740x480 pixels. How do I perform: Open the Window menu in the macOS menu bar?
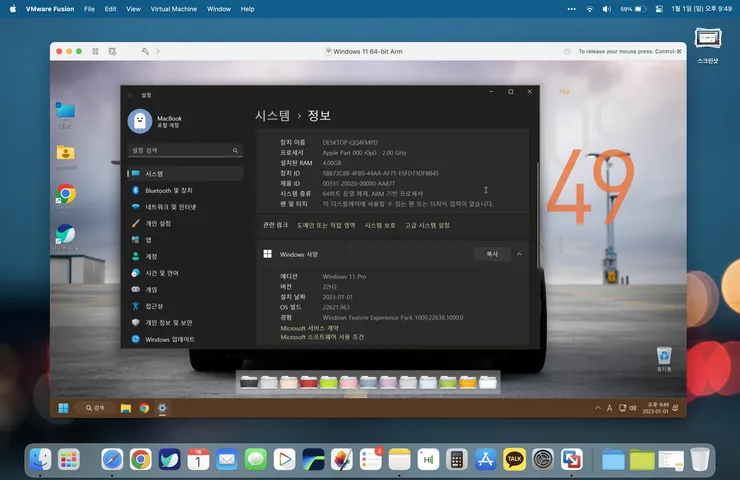219,9
